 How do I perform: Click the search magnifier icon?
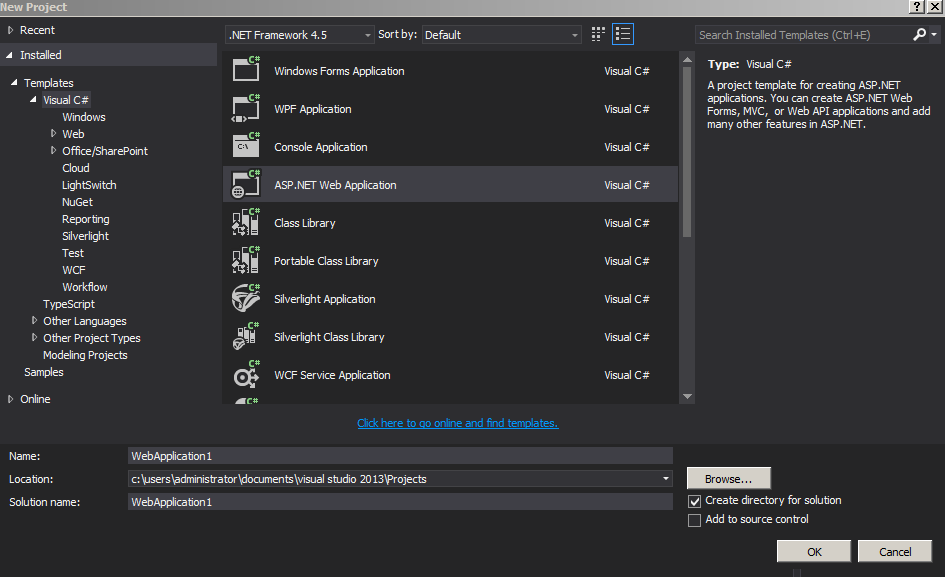(920, 34)
